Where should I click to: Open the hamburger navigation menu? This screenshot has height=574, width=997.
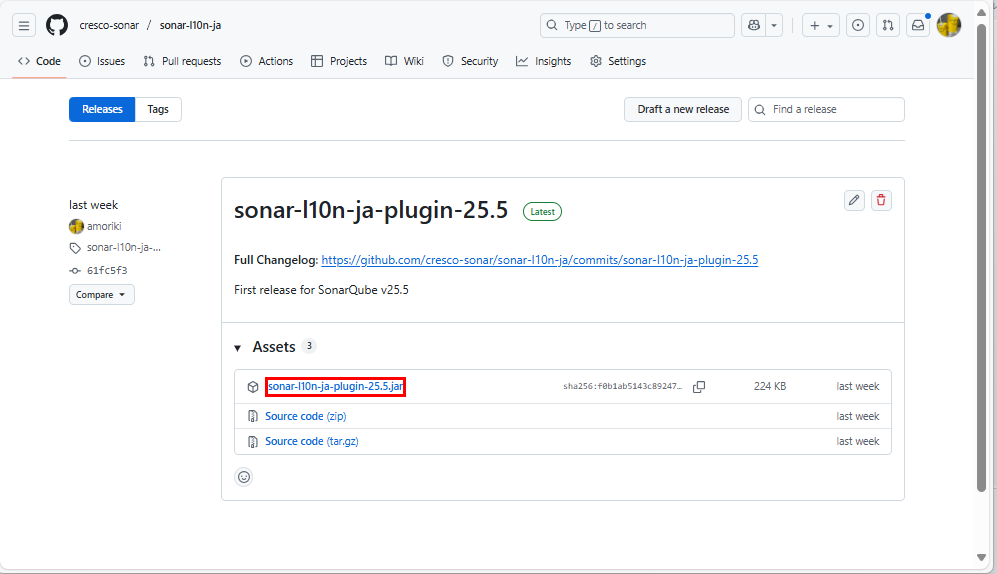(25, 25)
